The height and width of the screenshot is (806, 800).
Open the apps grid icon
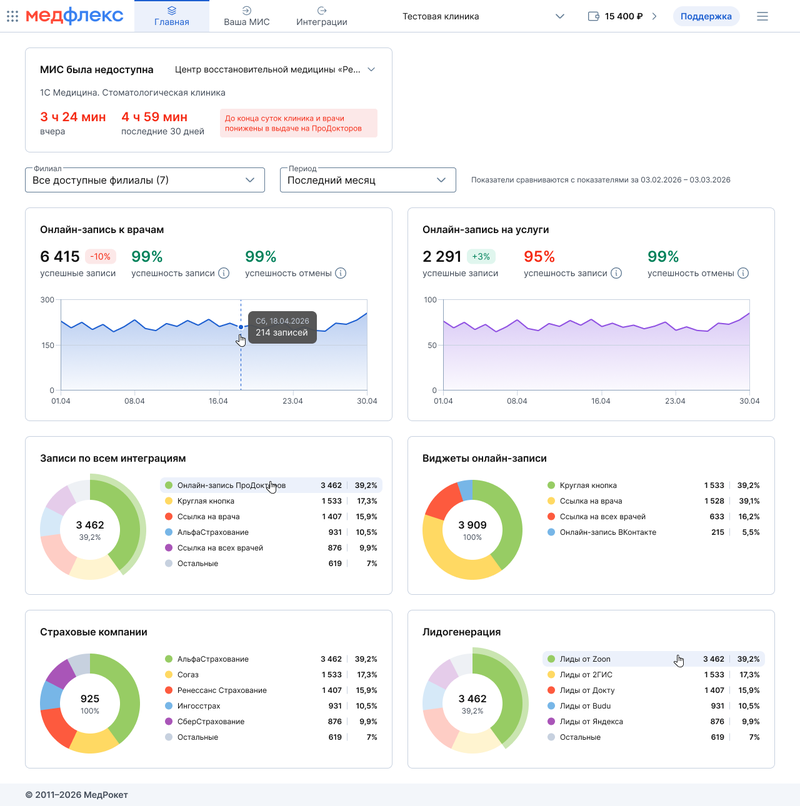12,16
